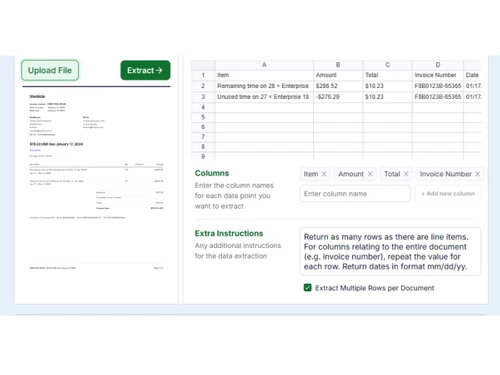Remove the Invoice Number column tag
The image size is (500, 375).
pyautogui.click(x=478, y=174)
